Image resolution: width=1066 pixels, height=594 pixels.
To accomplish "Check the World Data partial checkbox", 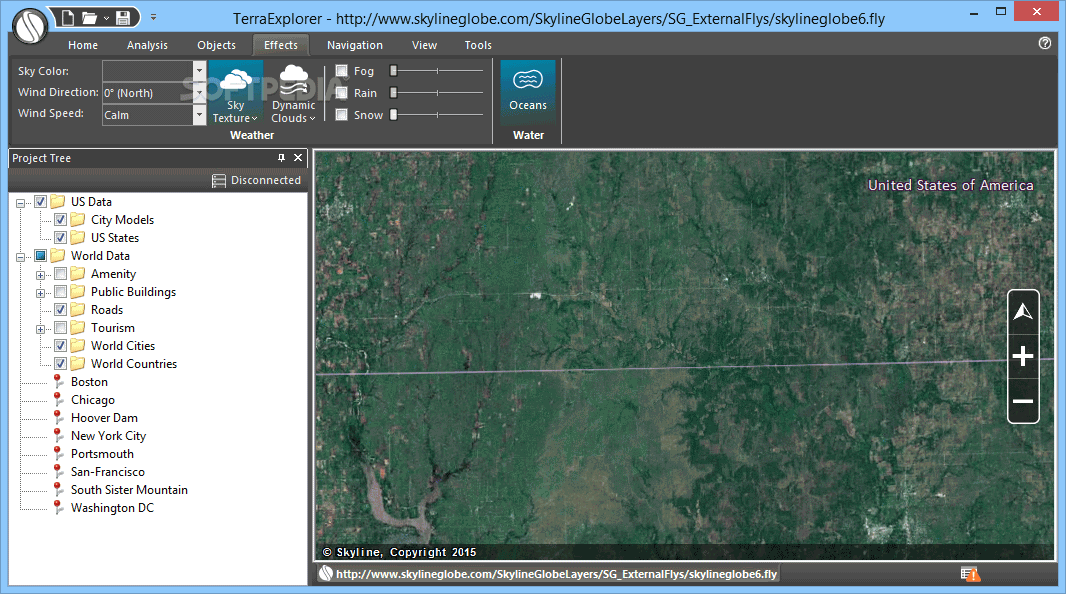I will [x=40, y=256].
